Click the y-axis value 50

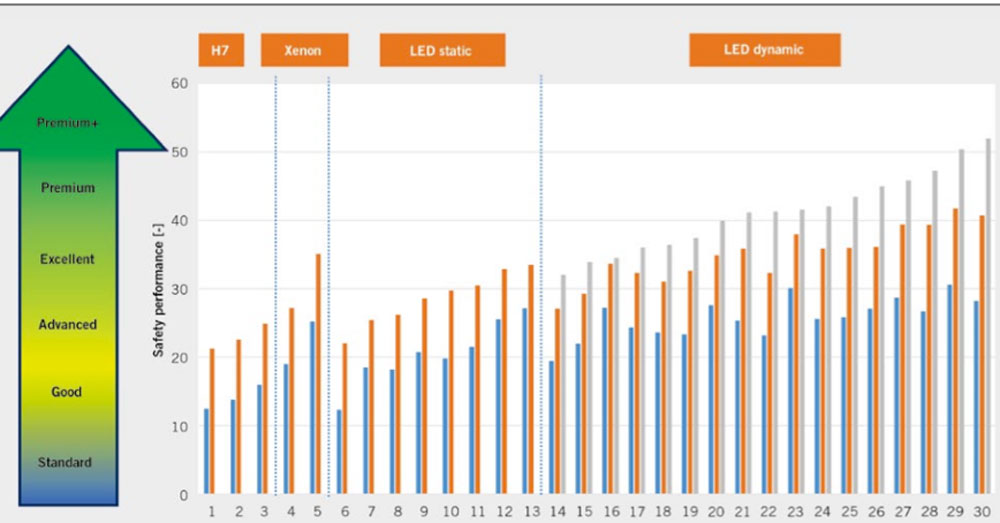tap(180, 152)
